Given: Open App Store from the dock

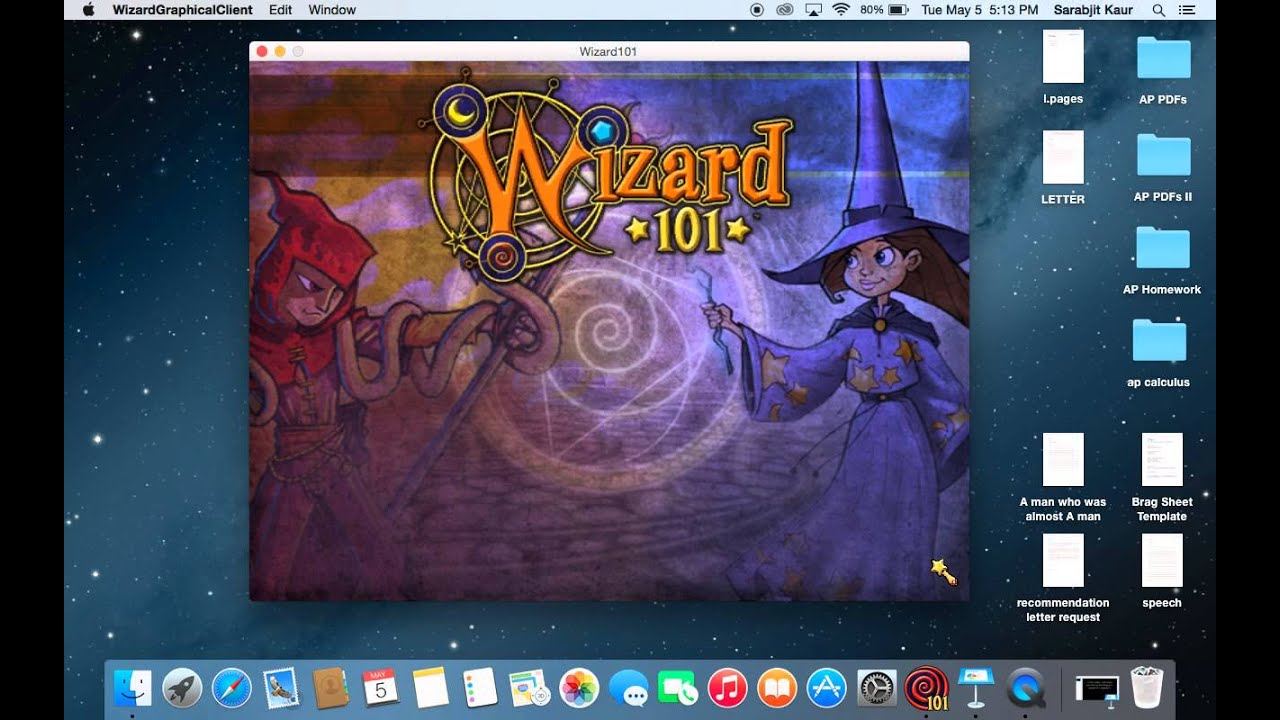Looking at the screenshot, I should click(x=827, y=688).
